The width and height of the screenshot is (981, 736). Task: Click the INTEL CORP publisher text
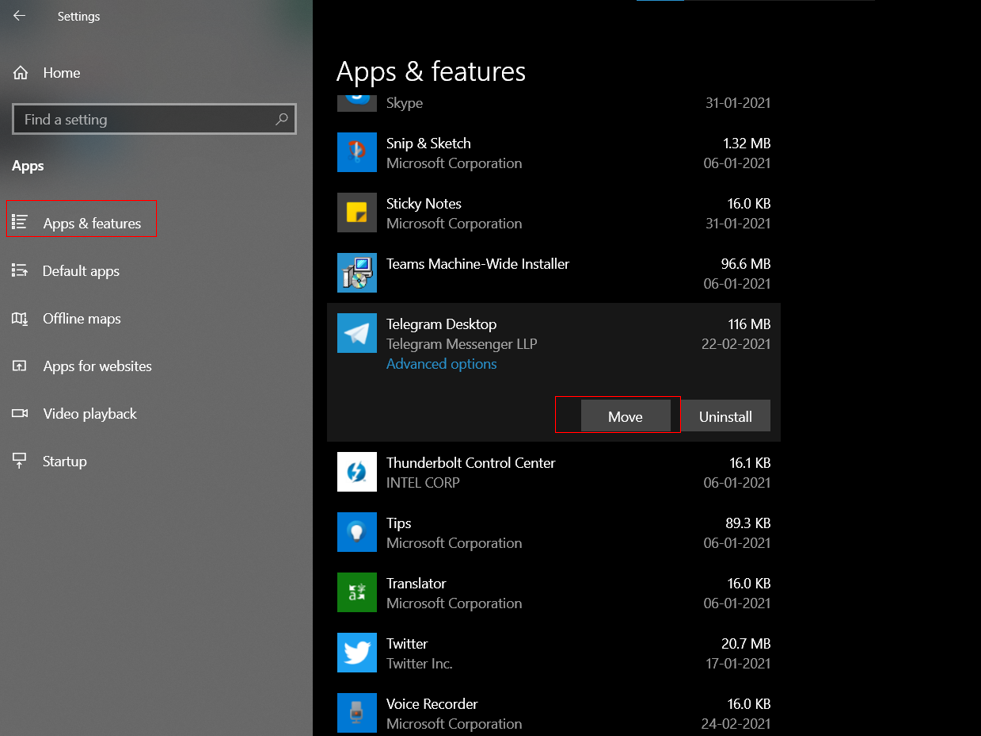422,483
